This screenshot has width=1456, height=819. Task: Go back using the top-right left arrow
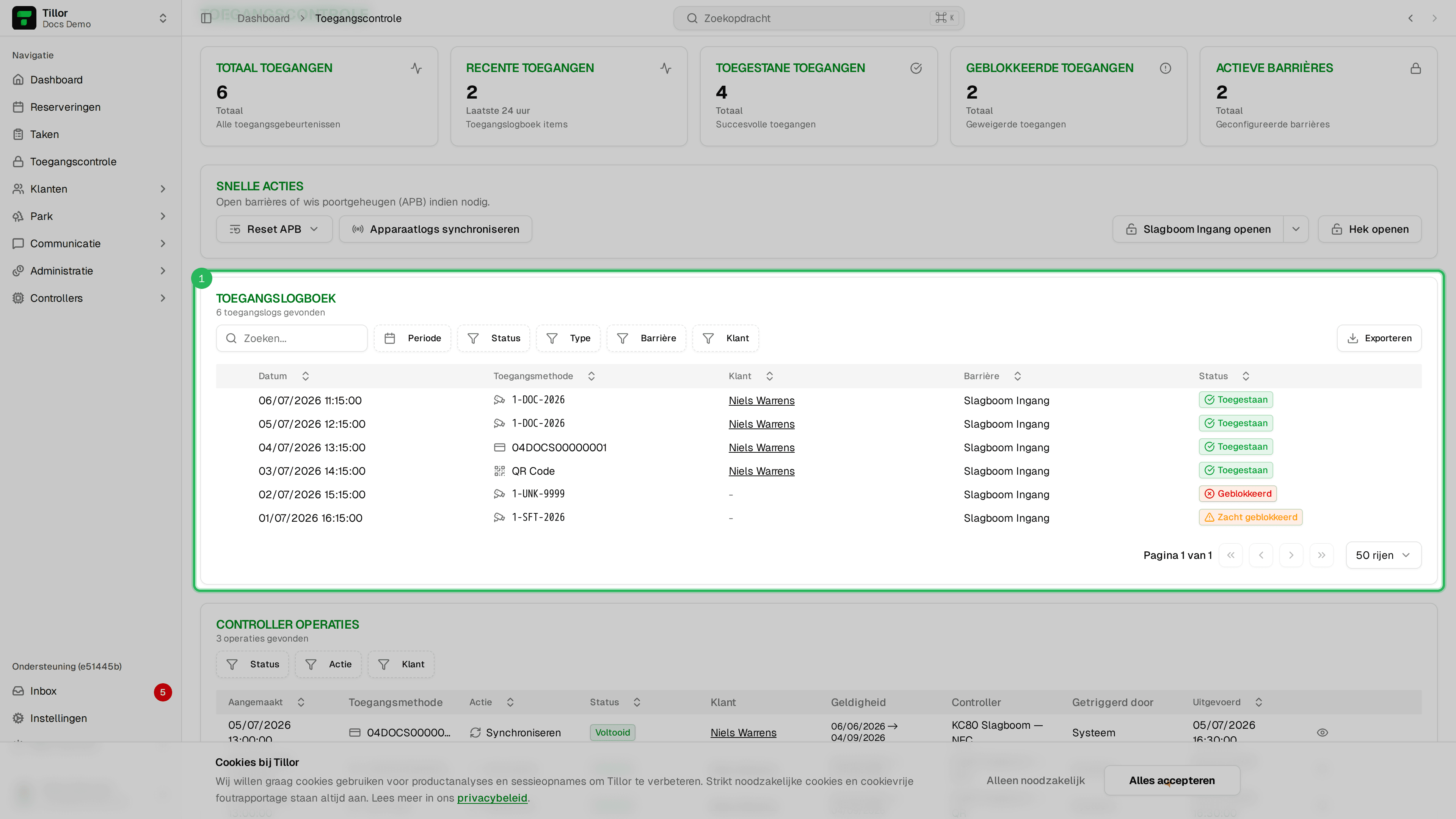[1410, 18]
